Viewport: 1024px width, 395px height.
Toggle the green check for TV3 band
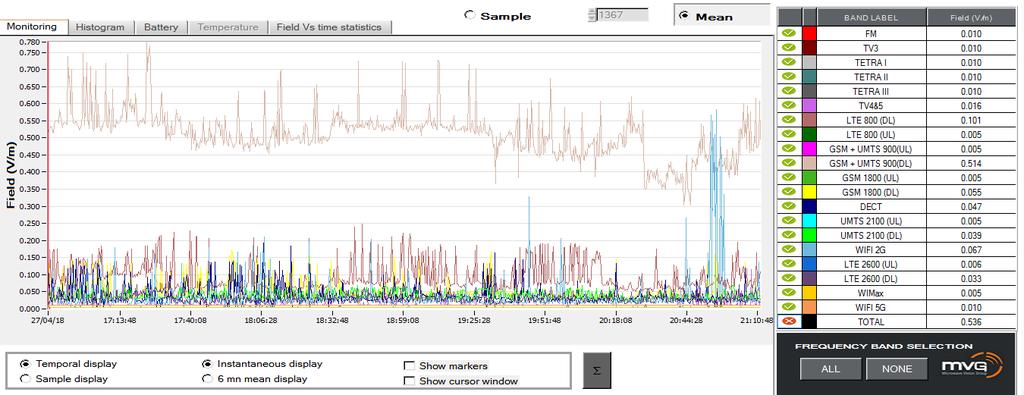click(788, 48)
